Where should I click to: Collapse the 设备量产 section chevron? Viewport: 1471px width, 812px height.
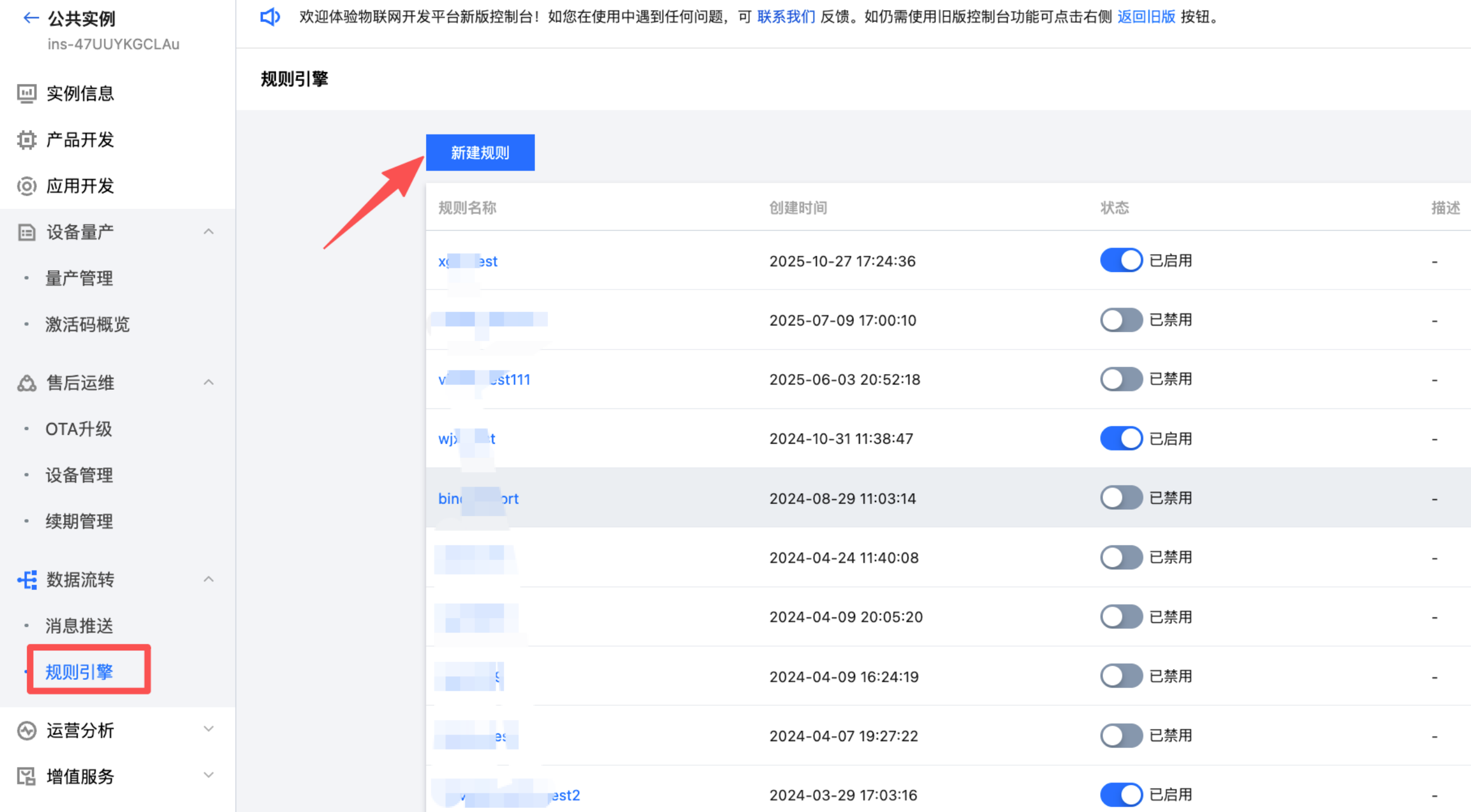click(209, 232)
